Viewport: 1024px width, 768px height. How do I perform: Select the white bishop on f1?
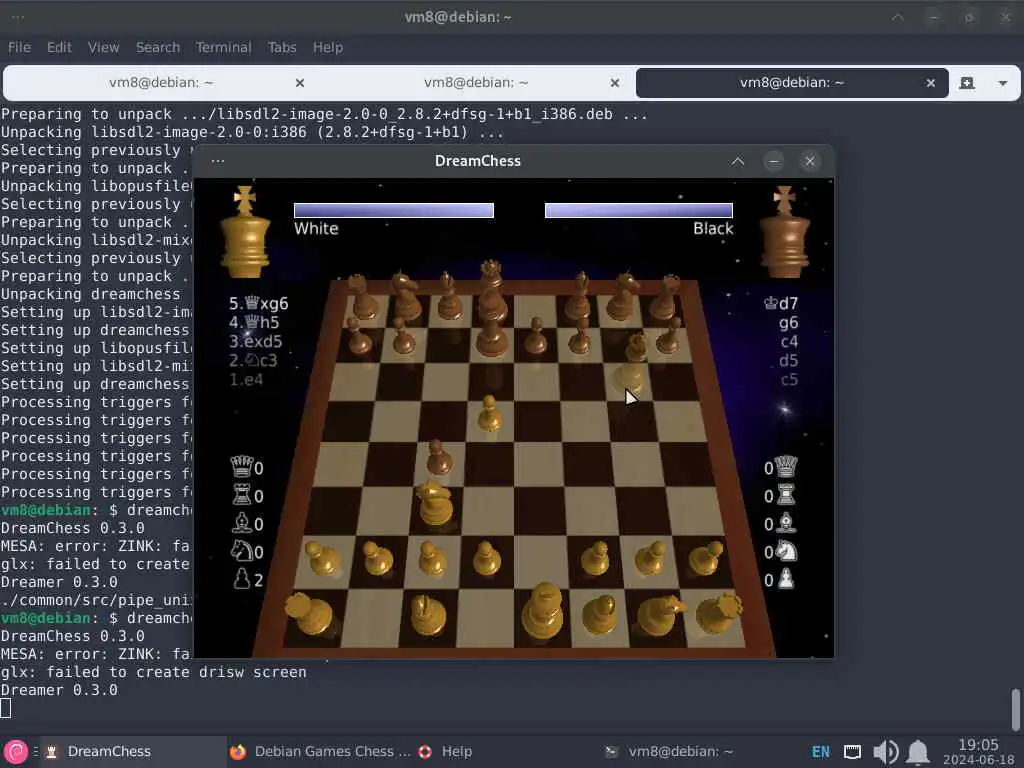point(600,615)
